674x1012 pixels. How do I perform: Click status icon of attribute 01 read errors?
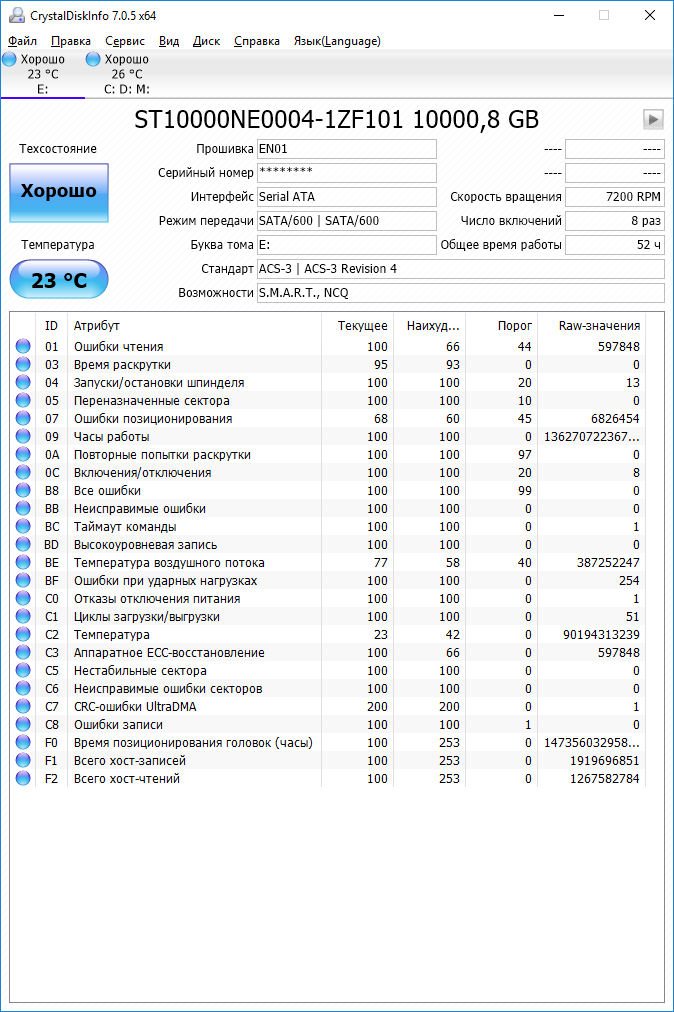pos(23,347)
